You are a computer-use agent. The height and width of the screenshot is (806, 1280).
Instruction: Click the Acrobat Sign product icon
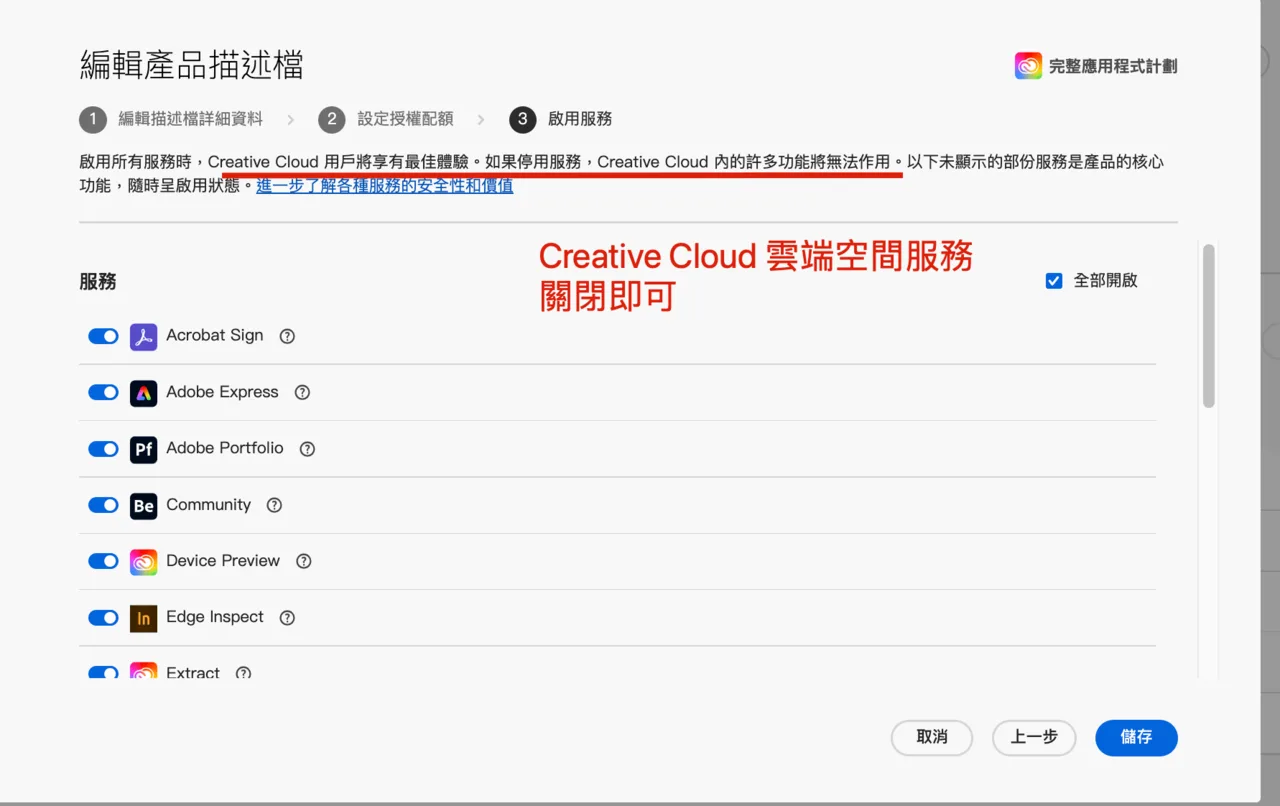coord(143,336)
